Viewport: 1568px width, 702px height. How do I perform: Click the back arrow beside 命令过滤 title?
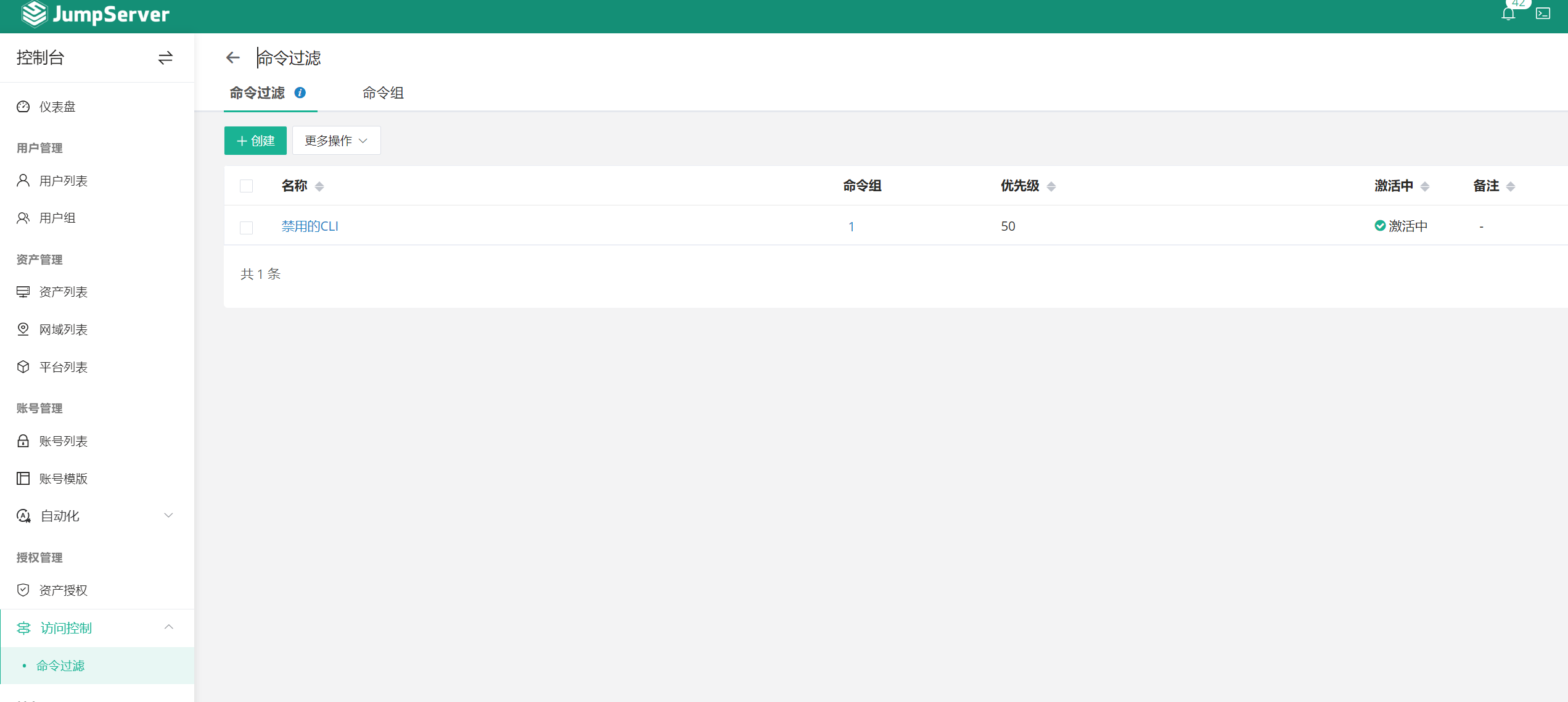point(232,58)
